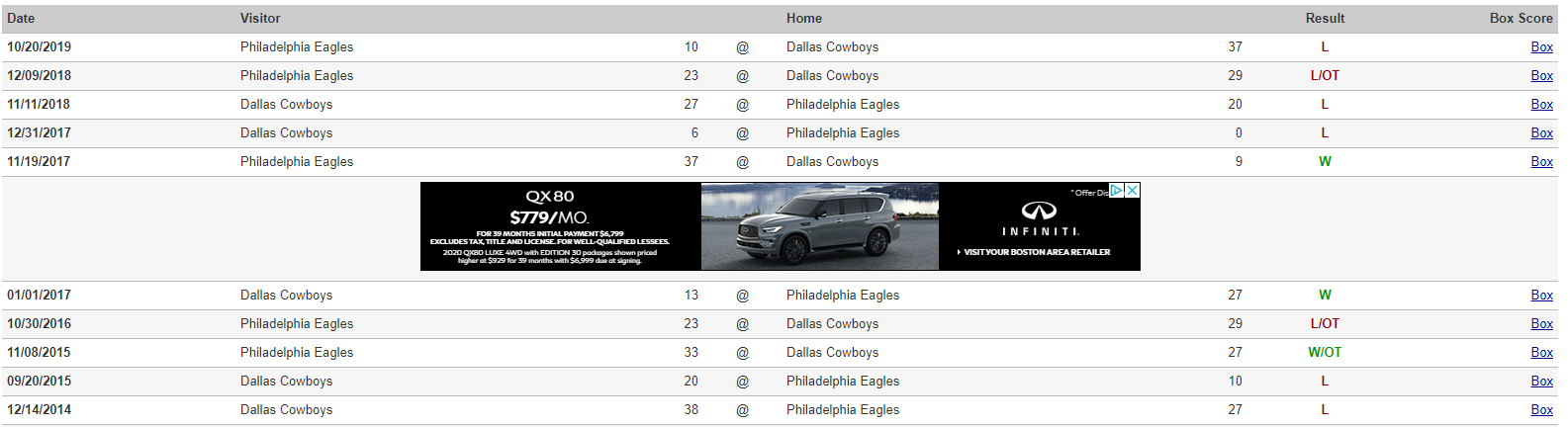Open the Box score link for 11/08/2015
The height and width of the screenshot is (427, 1568).
point(1541,352)
